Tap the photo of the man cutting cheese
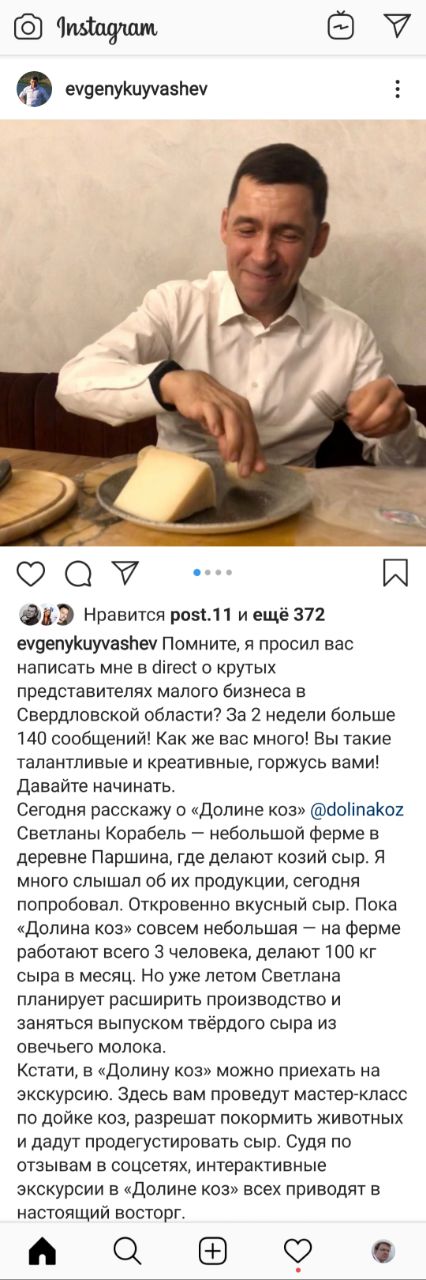The image size is (426, 1280). pos(213,333)
